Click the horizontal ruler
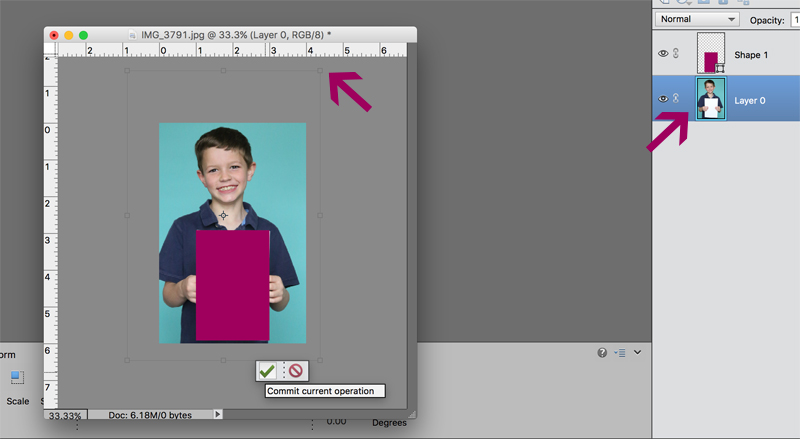Screen dimensions: 800x439 coord(232,50)
